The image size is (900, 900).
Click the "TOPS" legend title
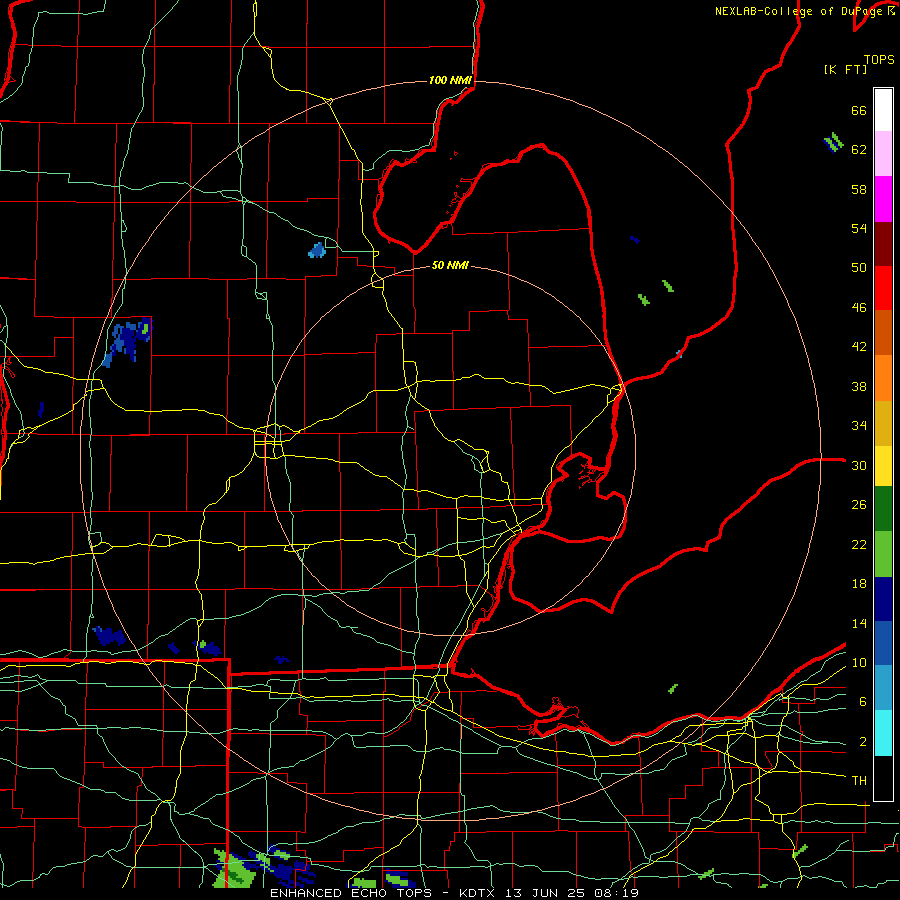[879, 59]
